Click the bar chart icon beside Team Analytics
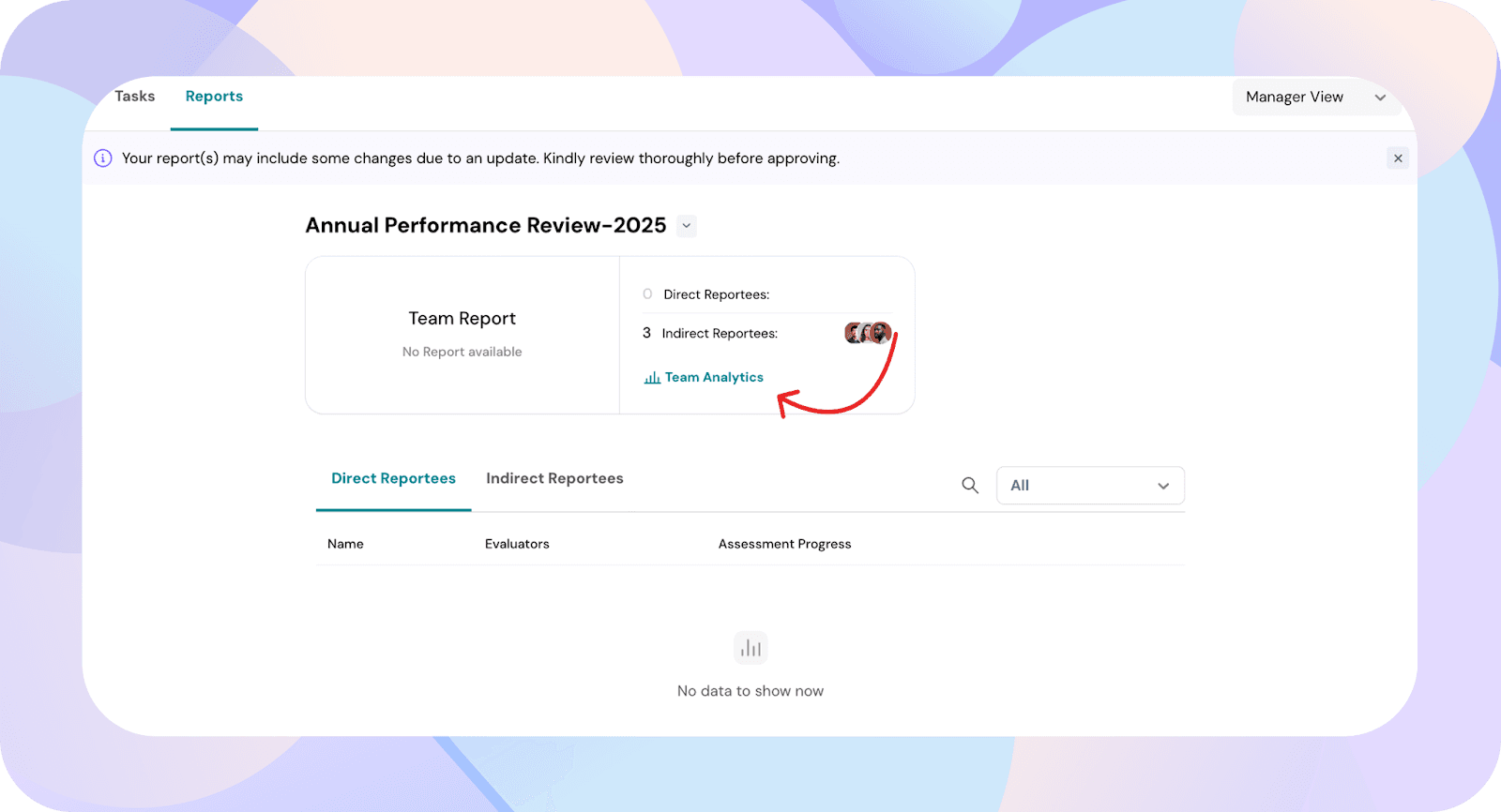The image size is (1501, 812). click(652, 378)
